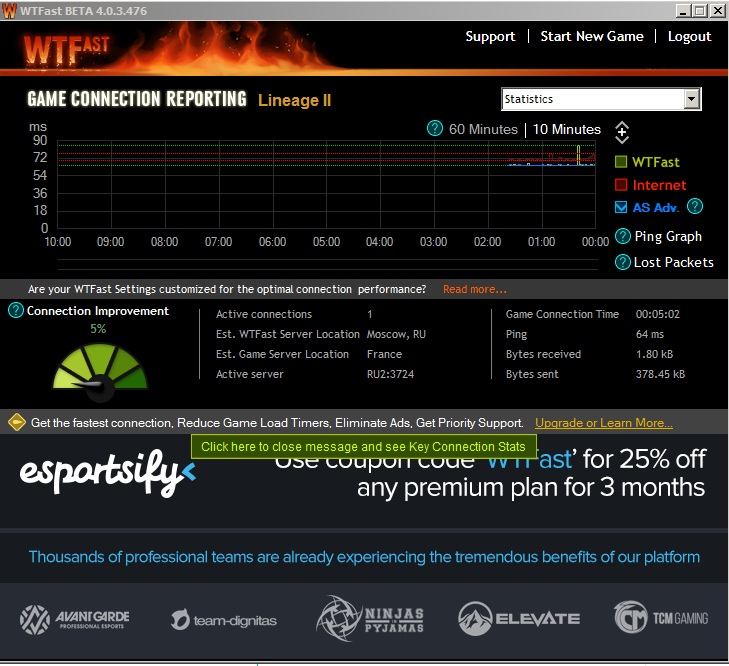Click the Avant Garde team logo

[75, 619]
